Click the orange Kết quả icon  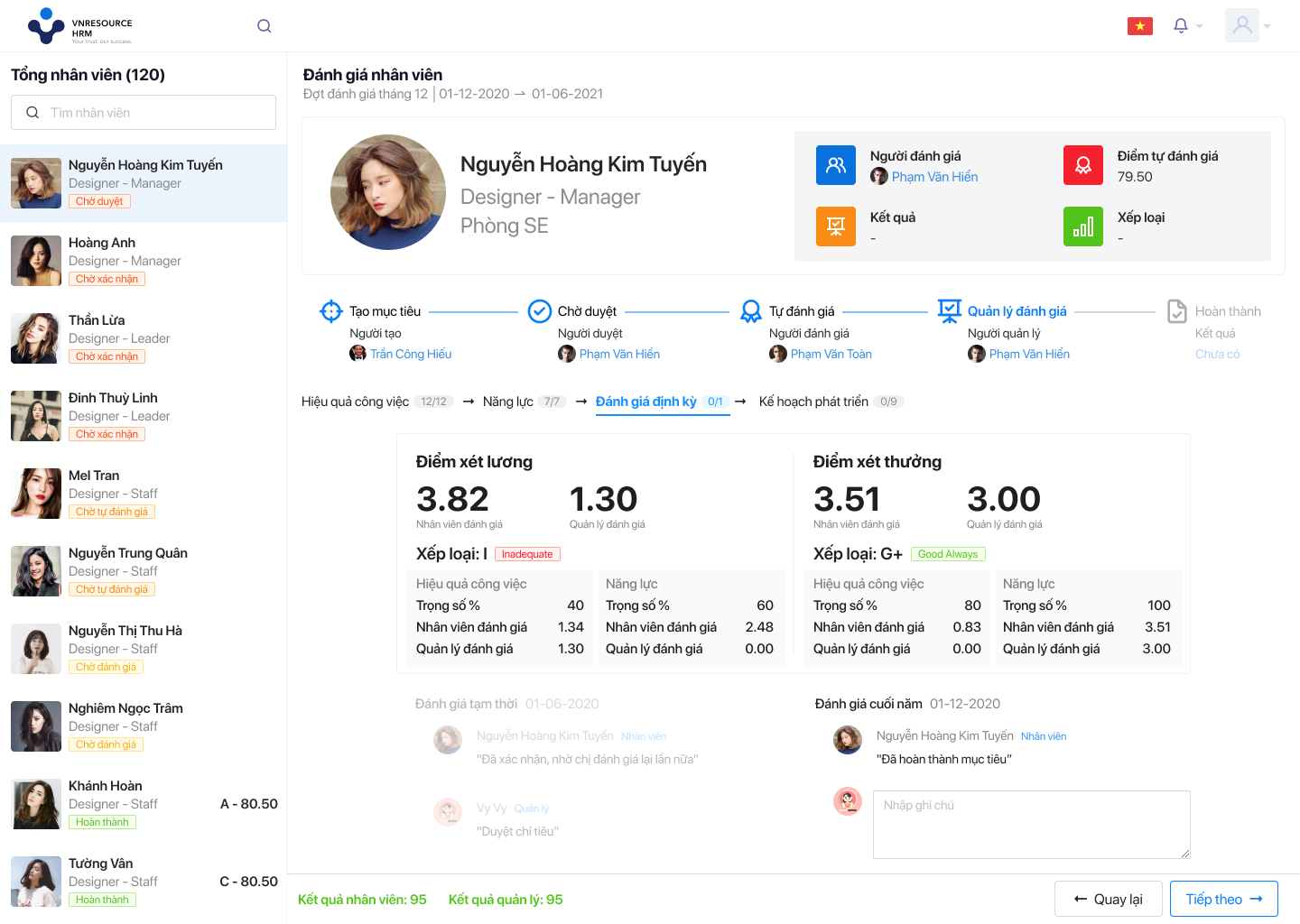(835, 226)
